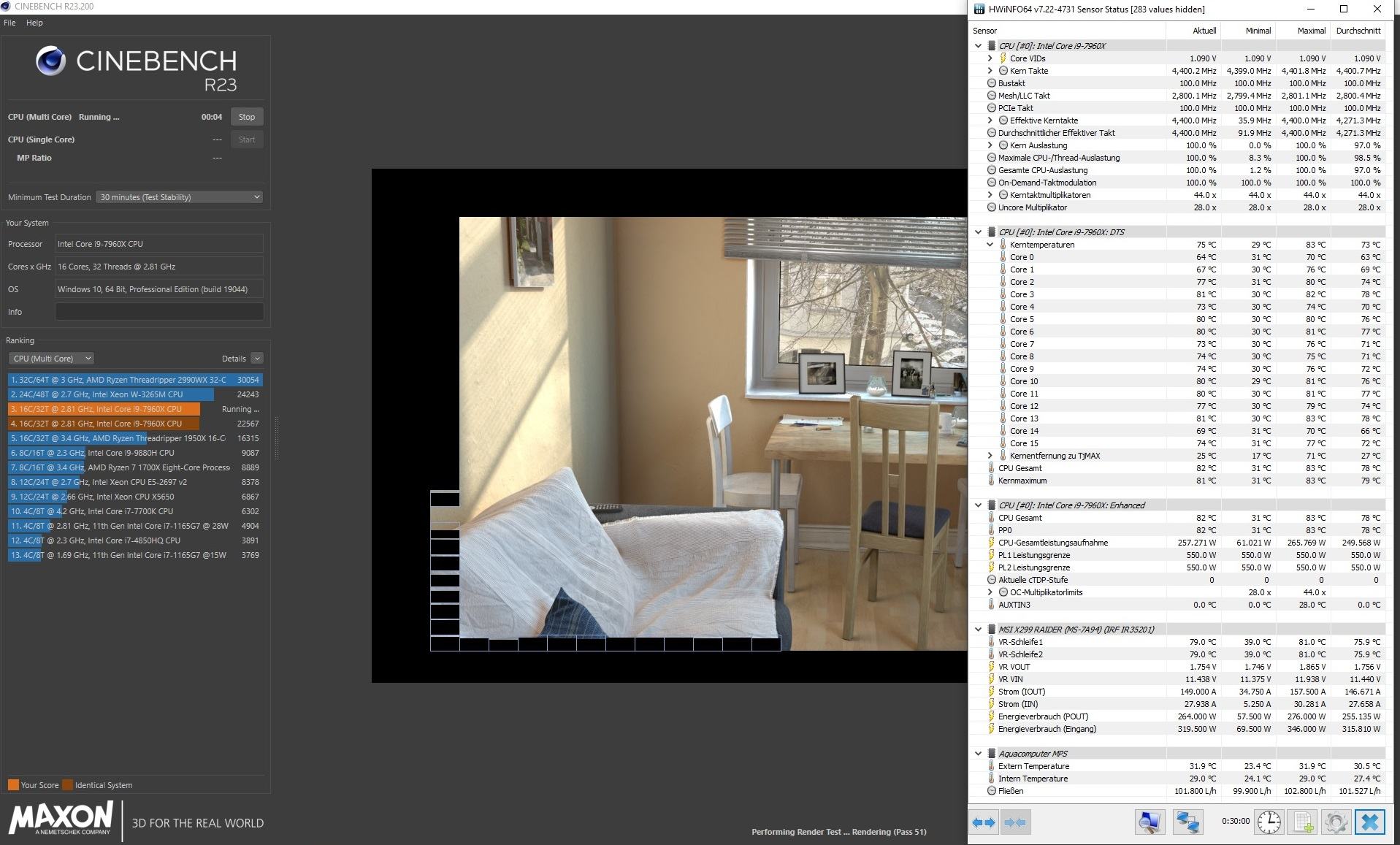Click the Bustakt clock icon

point(991,83)
